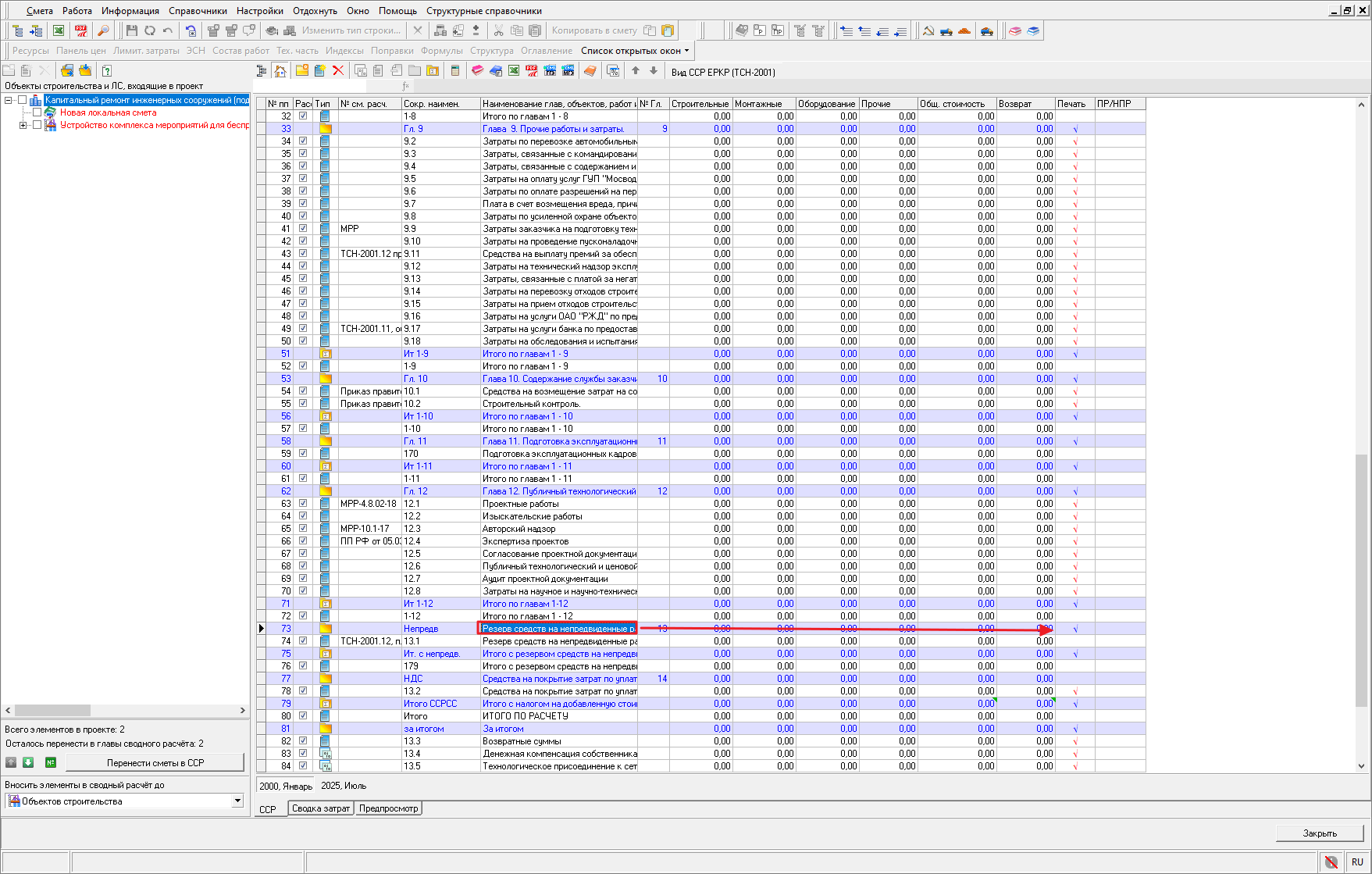Switch to the Сводка затрат tab
Viewport: 1372px width, 874px height.
[x=320, y=808]
